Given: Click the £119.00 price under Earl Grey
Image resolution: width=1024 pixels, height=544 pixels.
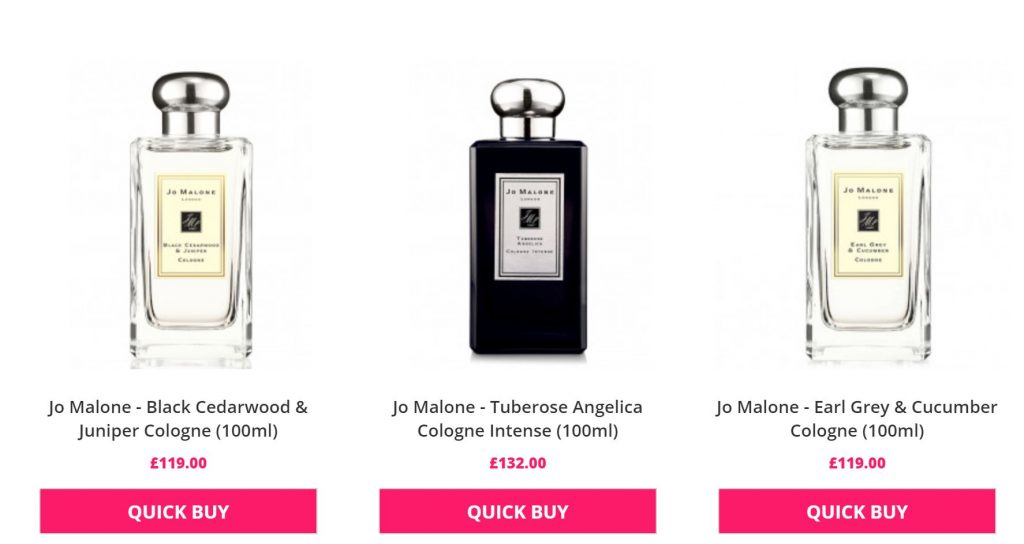Looking at the screenshot, I should pyautogui.click(x=857, y=463).
